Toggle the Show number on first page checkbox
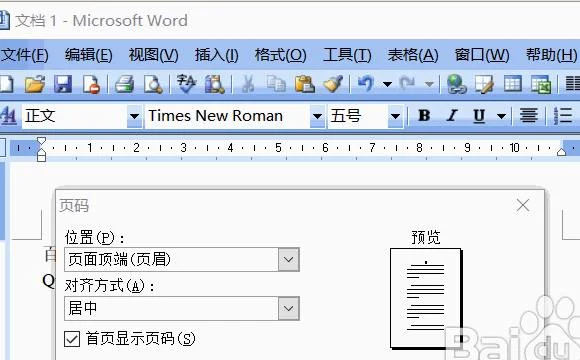Viewport: 580px width, 360px height. [72, 339]
